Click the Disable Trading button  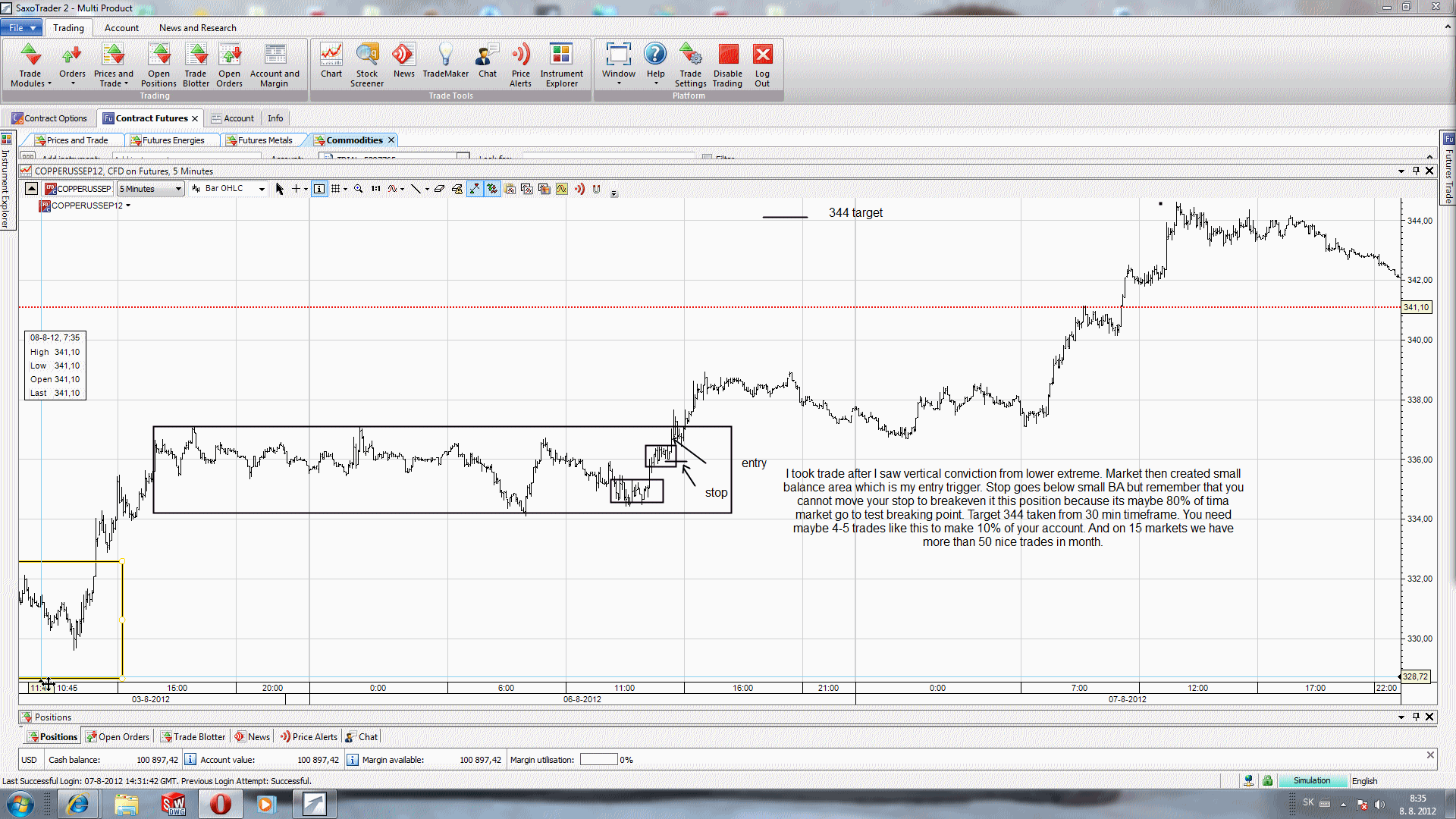click(727, 64)
